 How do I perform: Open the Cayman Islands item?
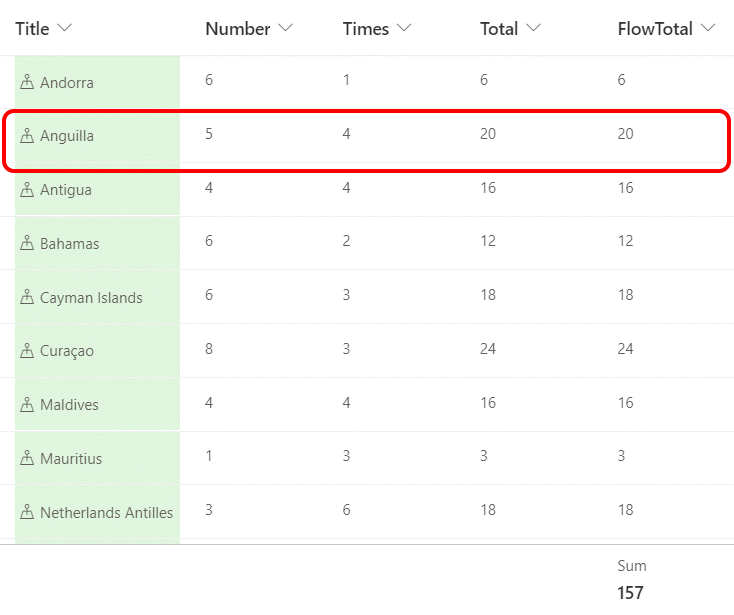[91, 298]
